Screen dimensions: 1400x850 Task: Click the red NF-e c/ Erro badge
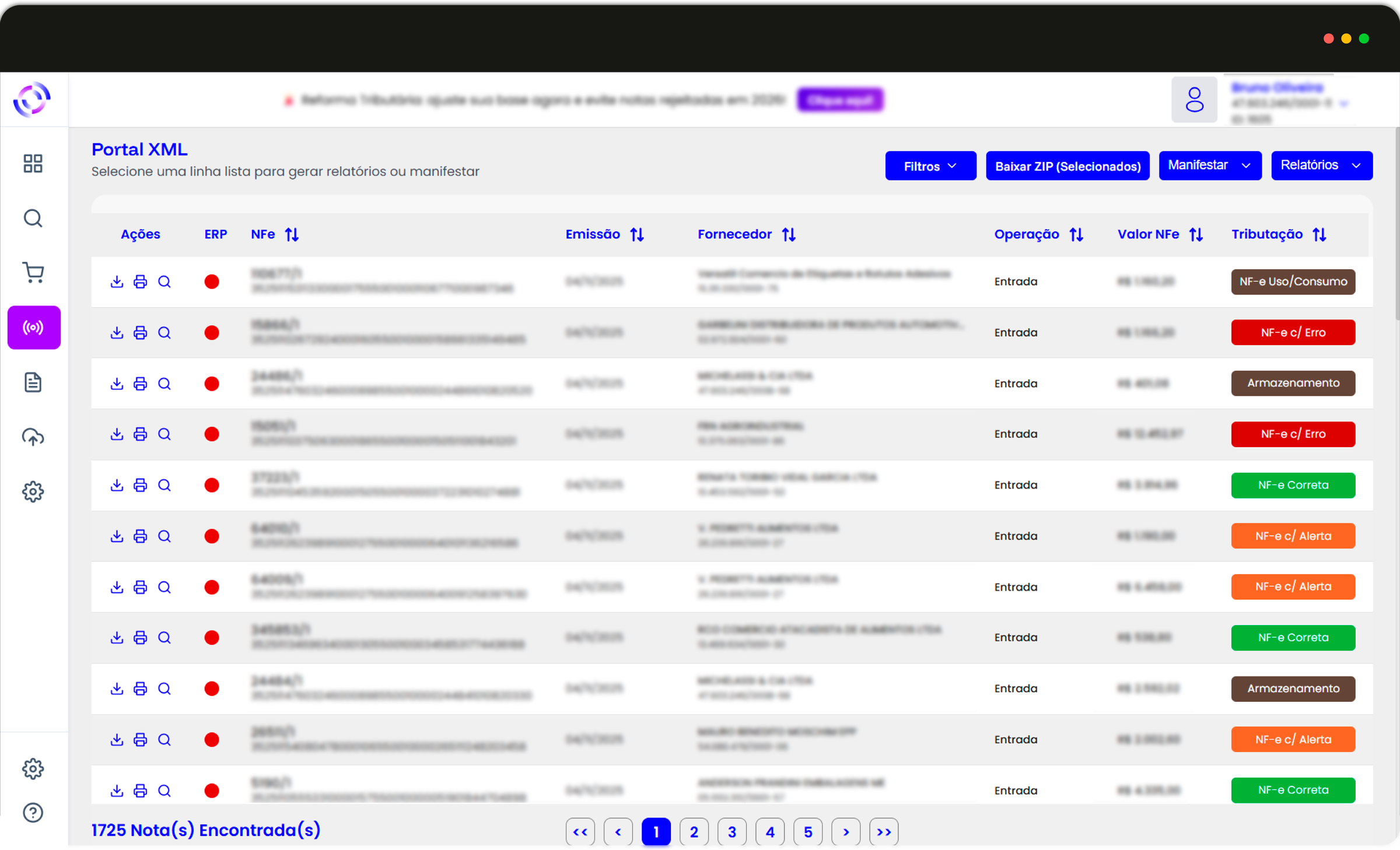1292,332
